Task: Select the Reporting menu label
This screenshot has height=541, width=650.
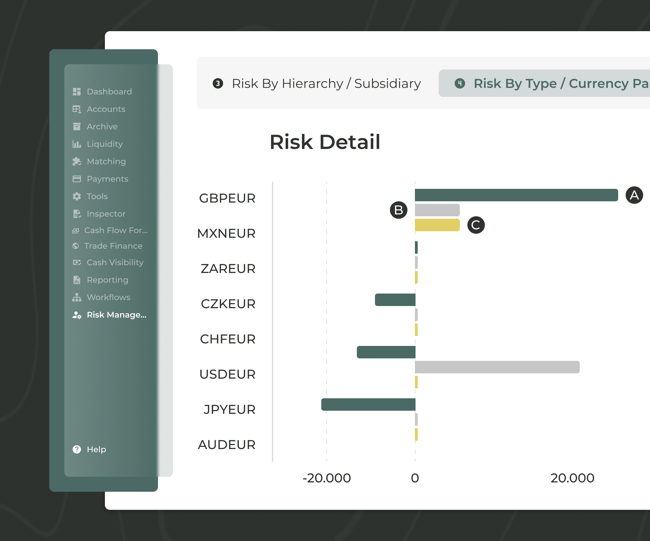Action: (107, 280)
